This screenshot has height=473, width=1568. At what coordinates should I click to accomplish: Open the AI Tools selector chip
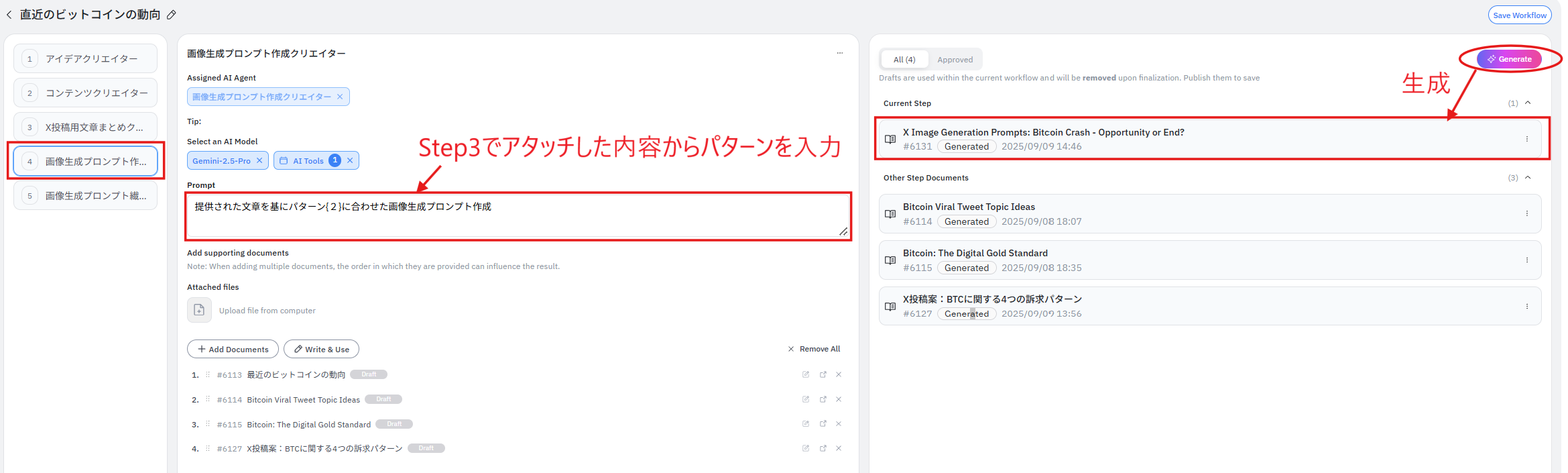[308, 161]
